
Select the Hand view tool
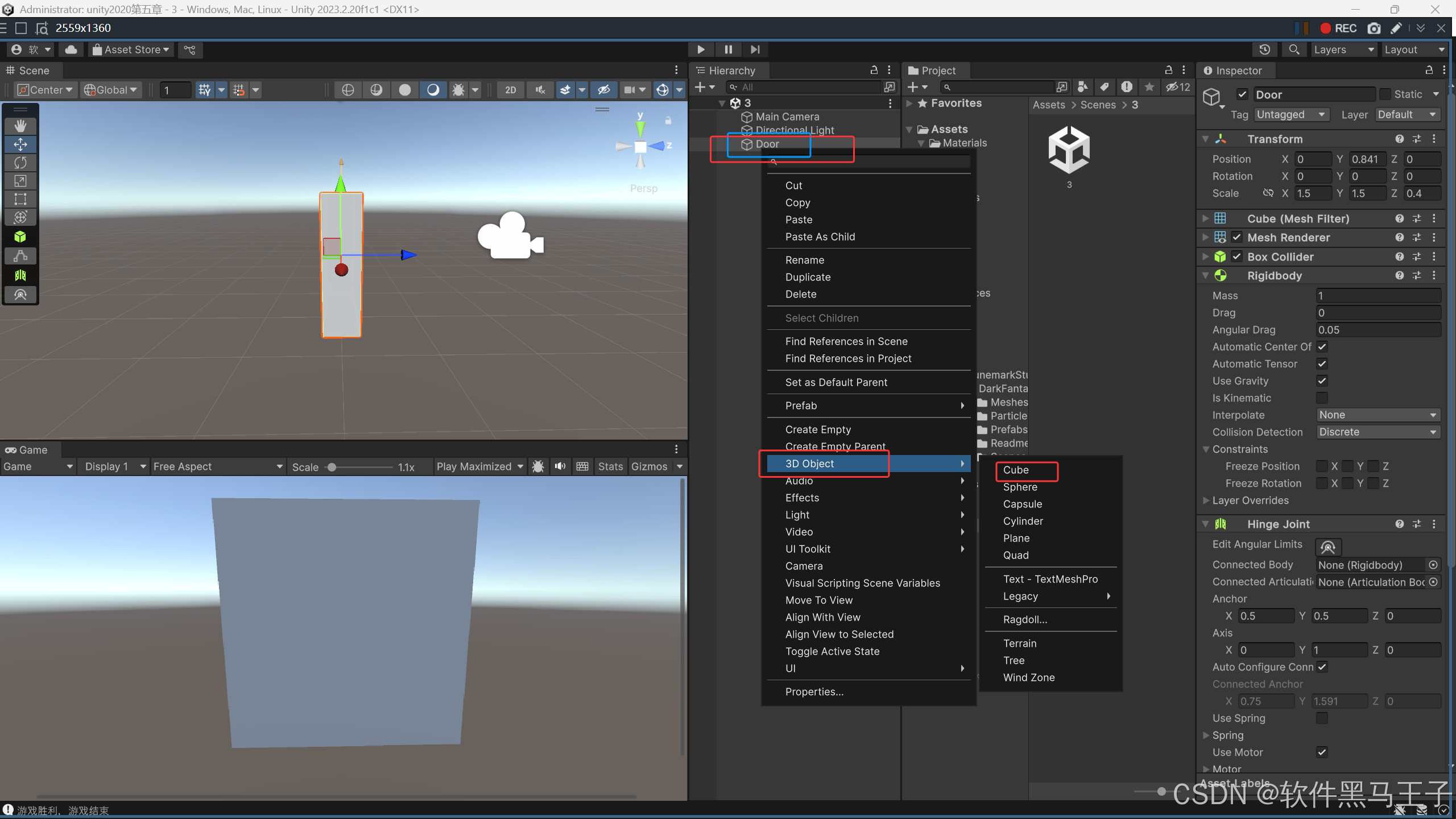(20, 126)
